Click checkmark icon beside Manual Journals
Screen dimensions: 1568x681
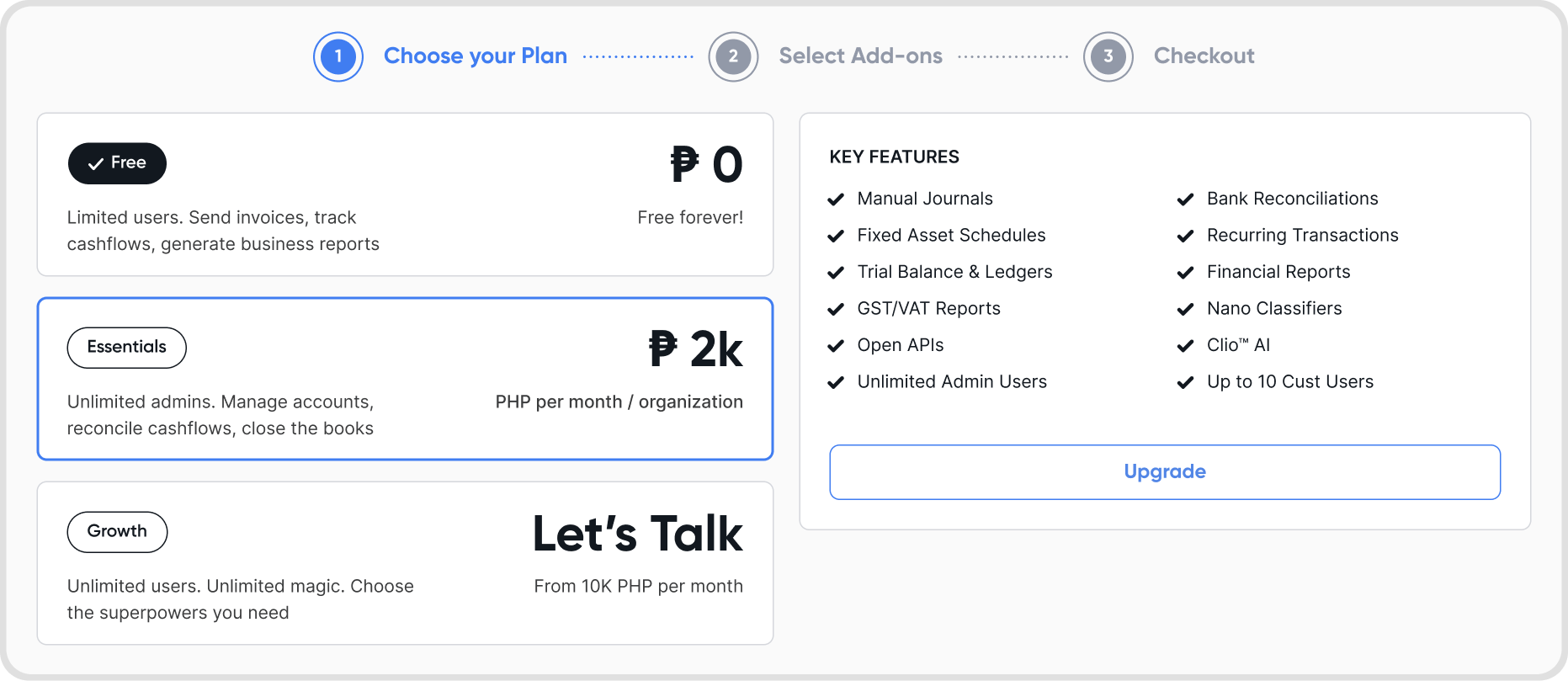point(836,200)
